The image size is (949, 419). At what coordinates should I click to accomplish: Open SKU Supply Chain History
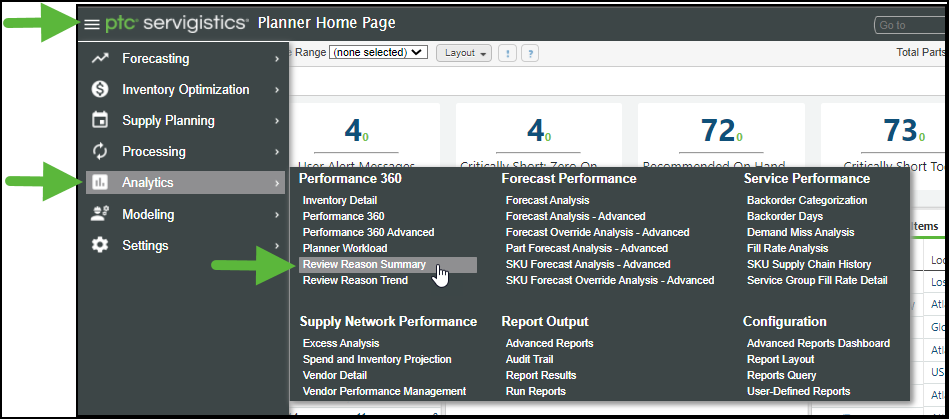[809, 265]
